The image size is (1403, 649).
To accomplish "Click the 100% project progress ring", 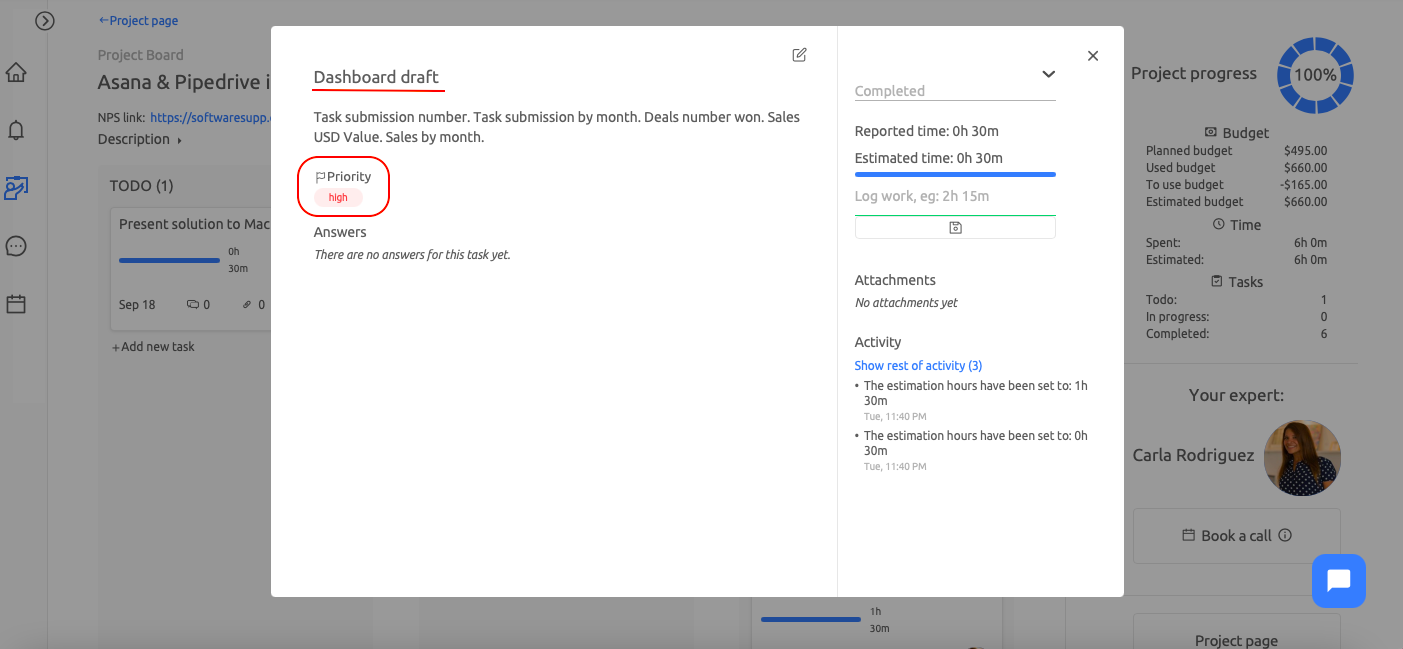I will 1315,75.
